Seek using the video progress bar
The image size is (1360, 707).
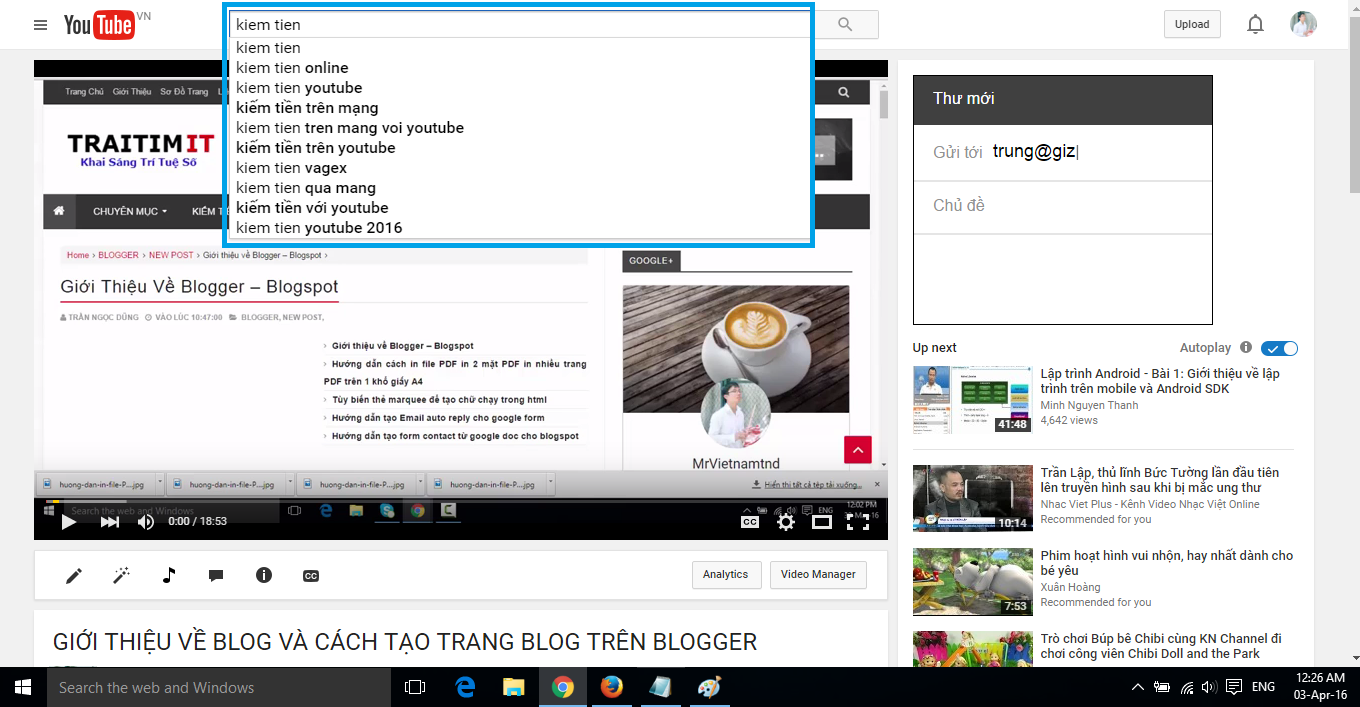point(461,501)
